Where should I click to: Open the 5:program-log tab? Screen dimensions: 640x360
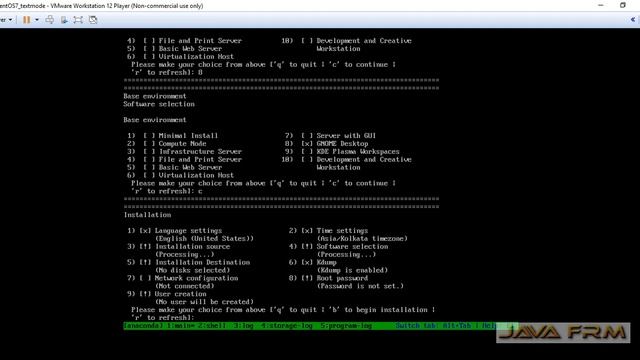pyautogui.click(x=346, y=326)
